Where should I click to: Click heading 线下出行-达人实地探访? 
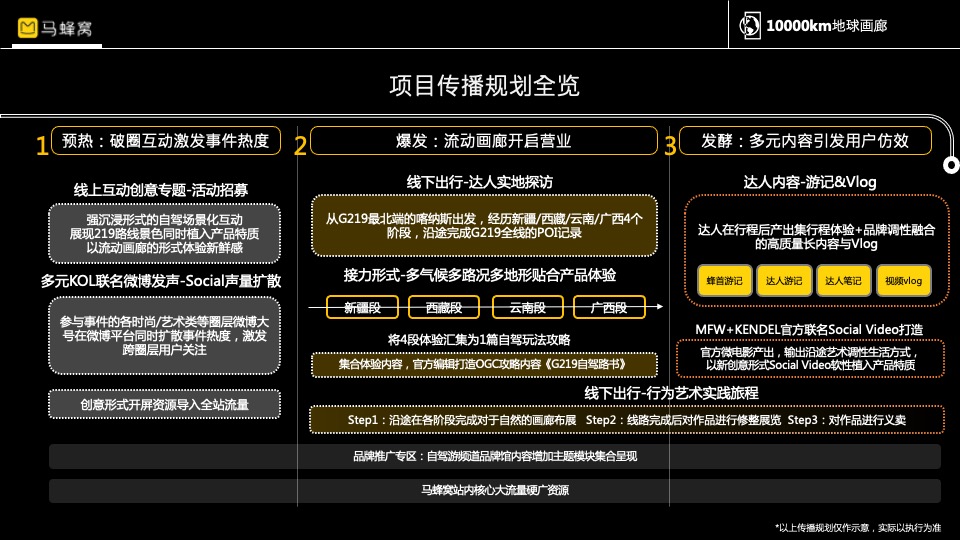pos(479,182)
